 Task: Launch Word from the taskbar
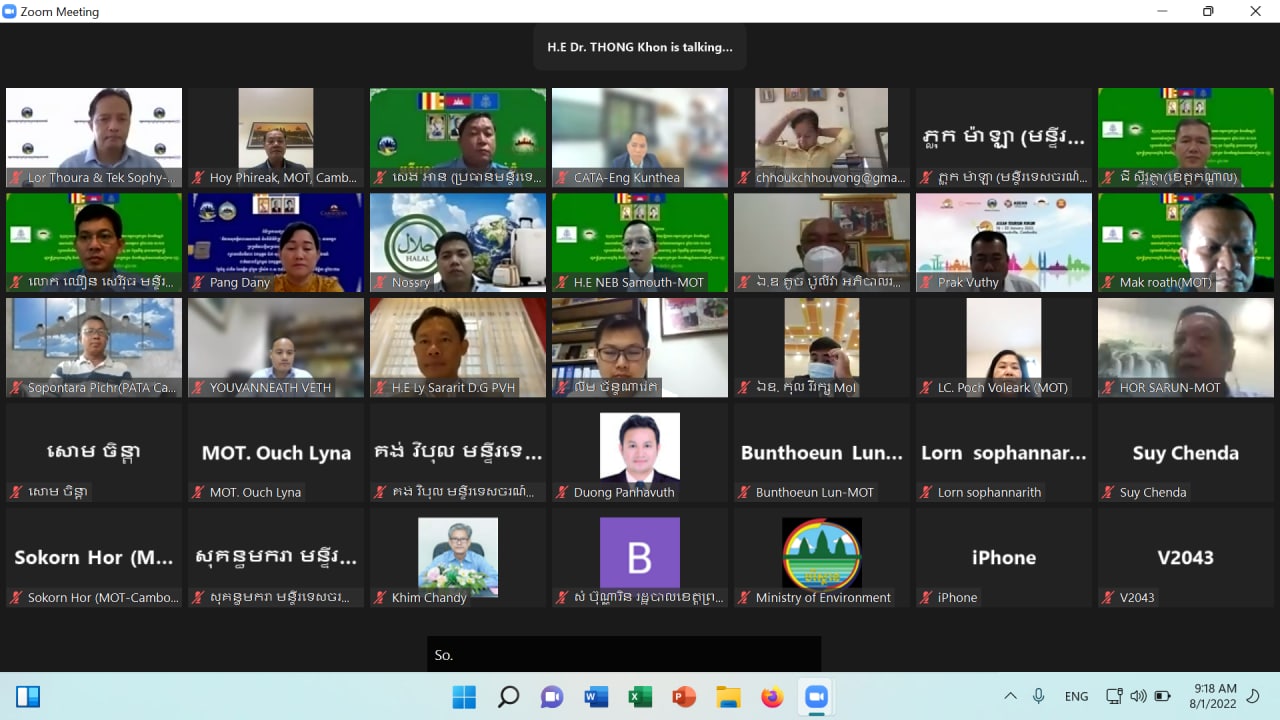[596, 697]
